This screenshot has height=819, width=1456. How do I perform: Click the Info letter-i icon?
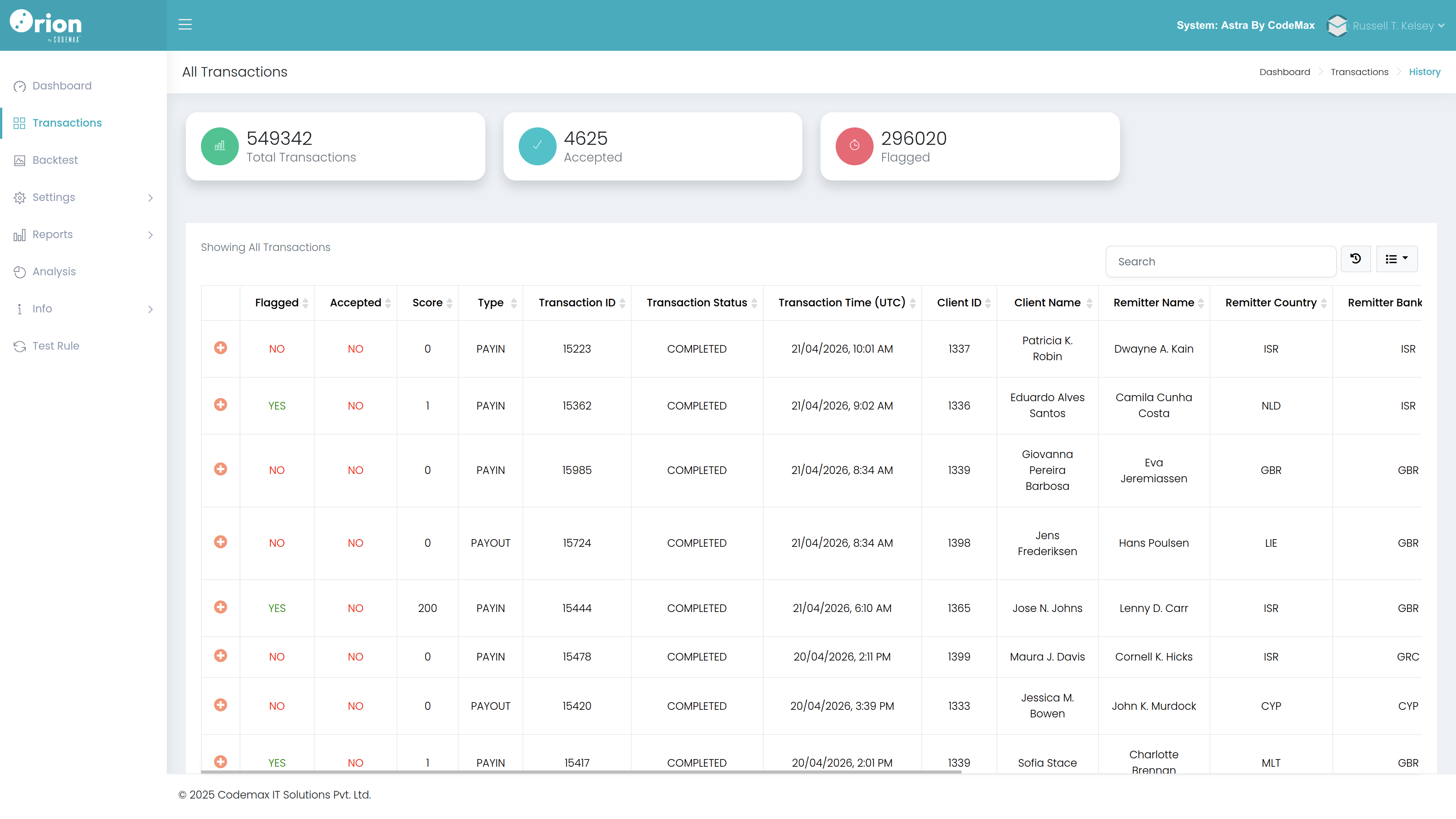pyautogui.click(x=20, y=309)
